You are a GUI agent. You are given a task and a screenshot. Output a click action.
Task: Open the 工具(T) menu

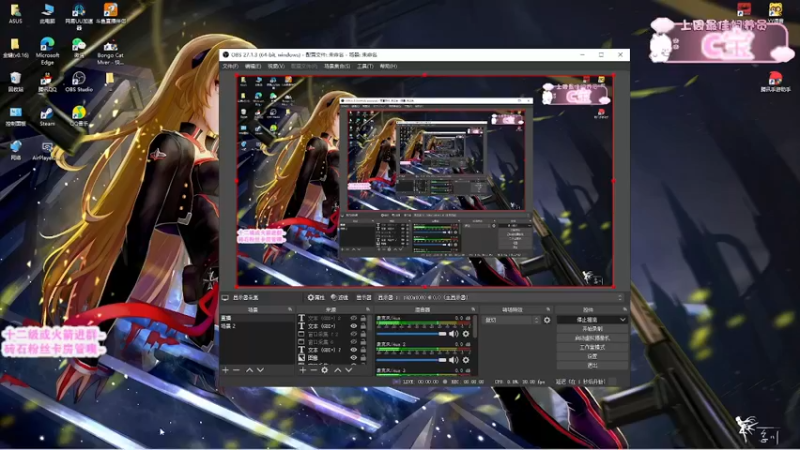(x=365, y=66)
